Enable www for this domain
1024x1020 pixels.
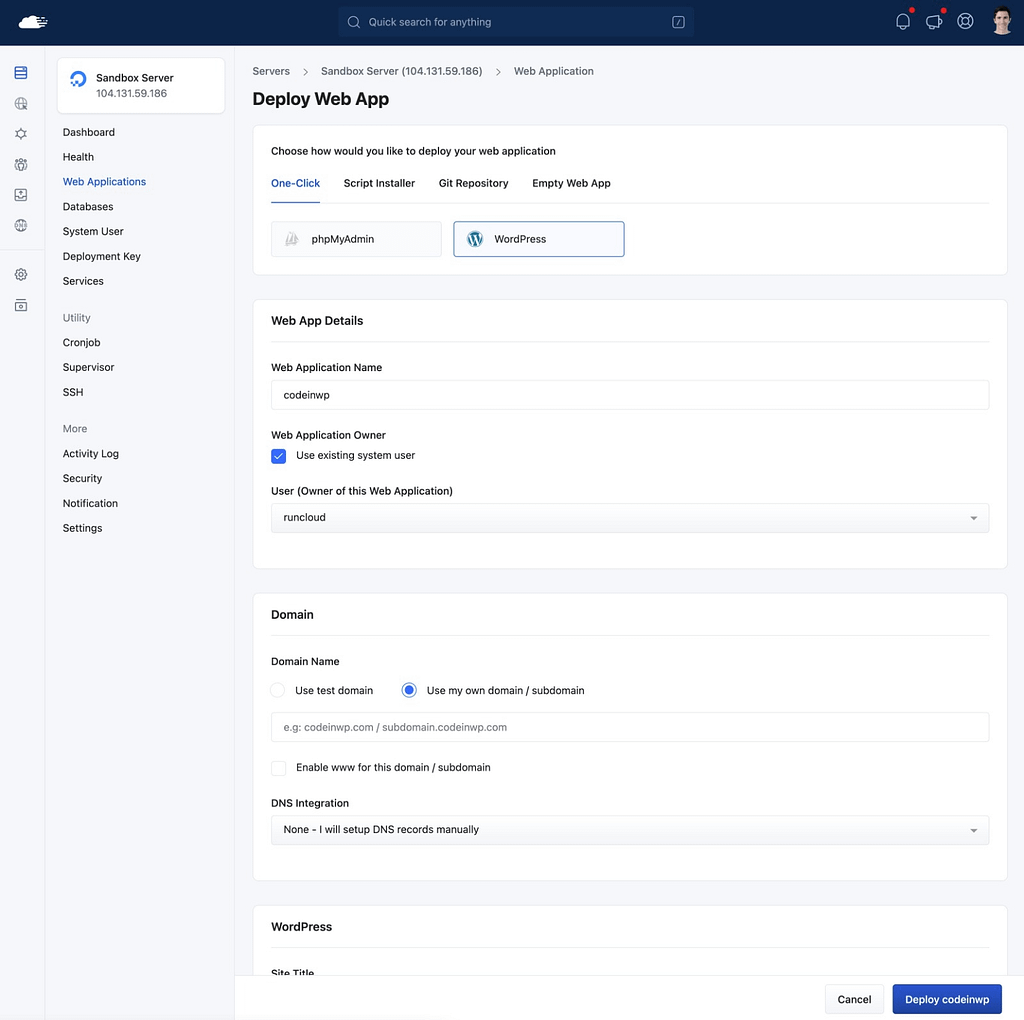point(278,768)
